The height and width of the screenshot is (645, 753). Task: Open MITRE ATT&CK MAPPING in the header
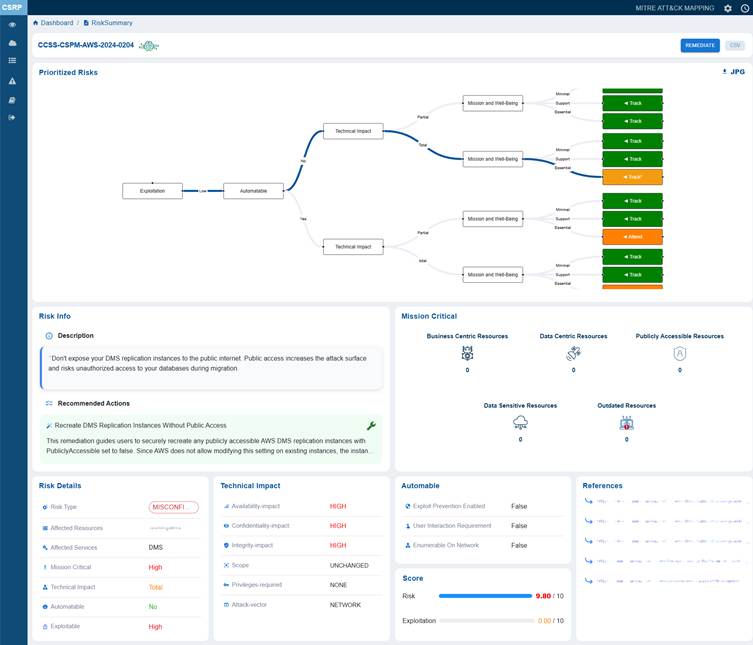pyautogui.click(x=676, y=8)
